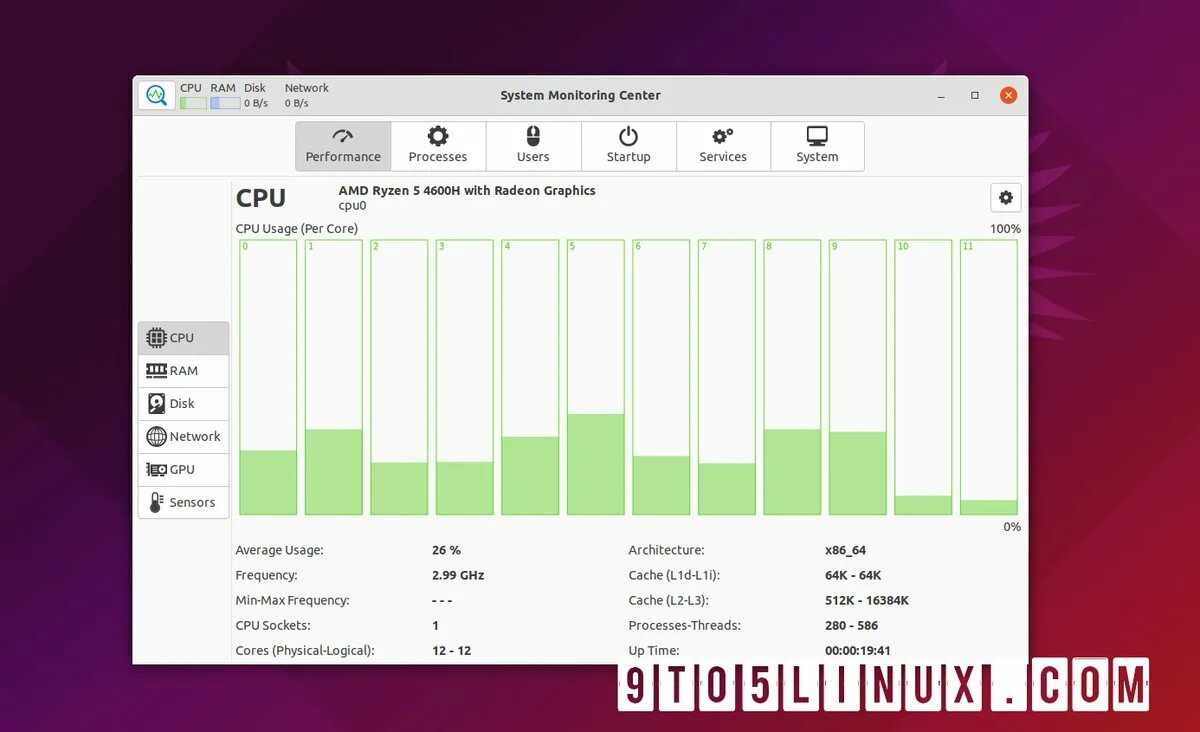
Task: Click core 10 usage bar
Action: (x=923, y=377)
